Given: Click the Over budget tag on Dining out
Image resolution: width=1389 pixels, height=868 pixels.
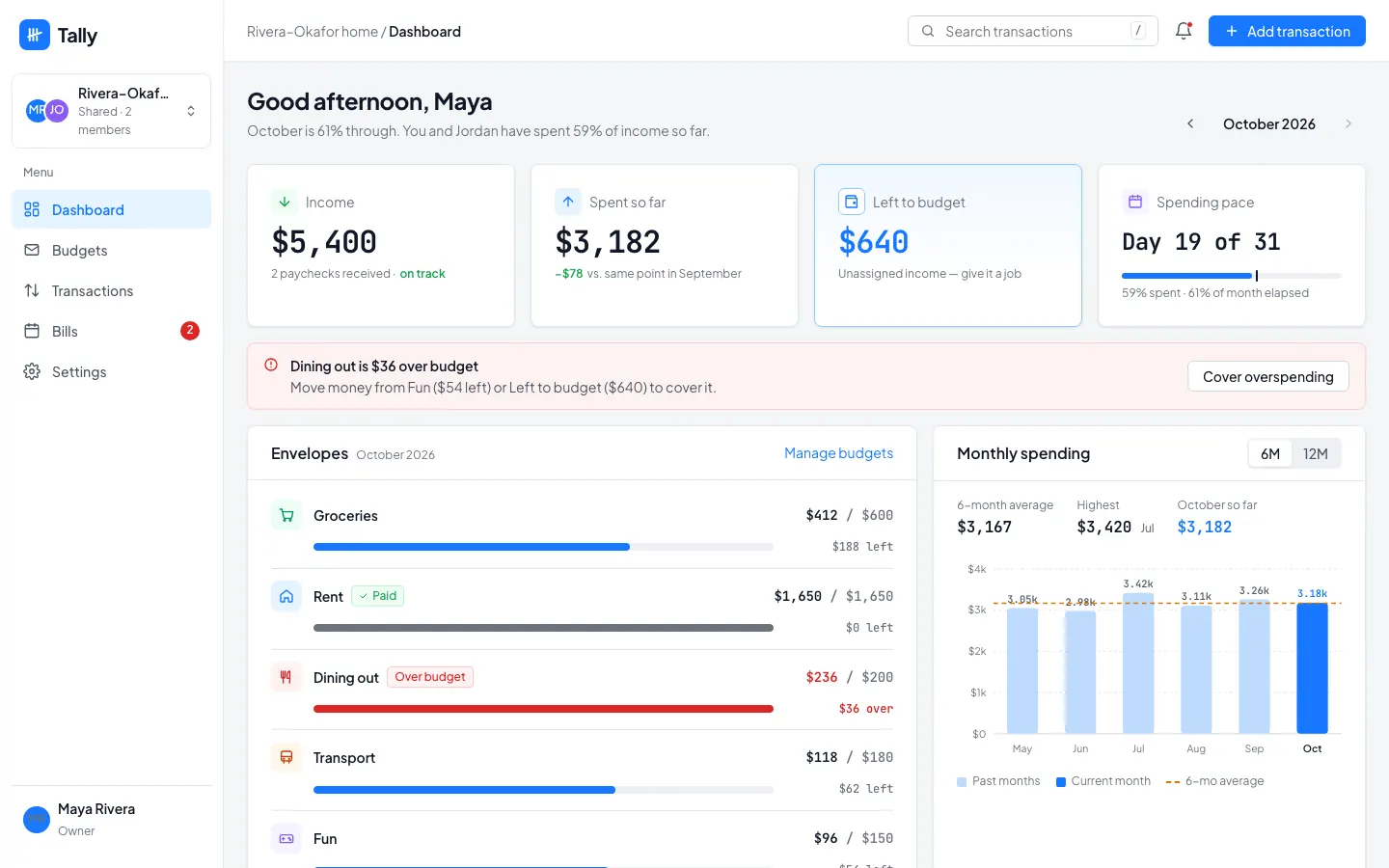Looking at the screenshot, I should tap(430, 677).
